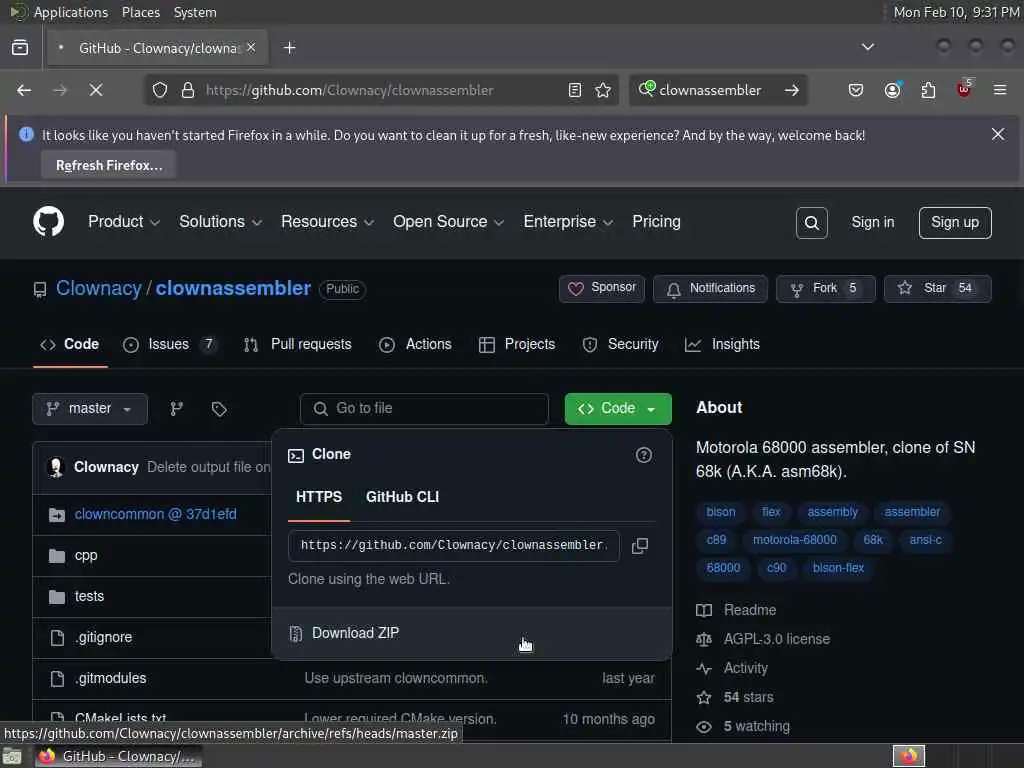Show site security padlock info
The image size is (1024, 768).
[x=188, y=90]
